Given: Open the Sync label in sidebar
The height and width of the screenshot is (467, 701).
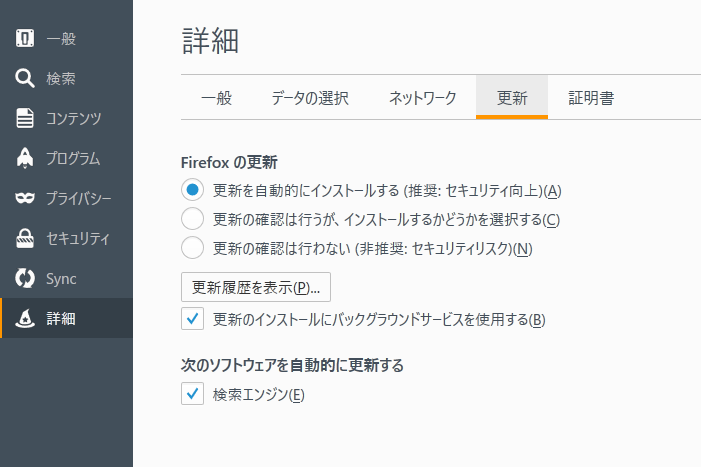Looking at the screenshot, I should tap(61, 279).
